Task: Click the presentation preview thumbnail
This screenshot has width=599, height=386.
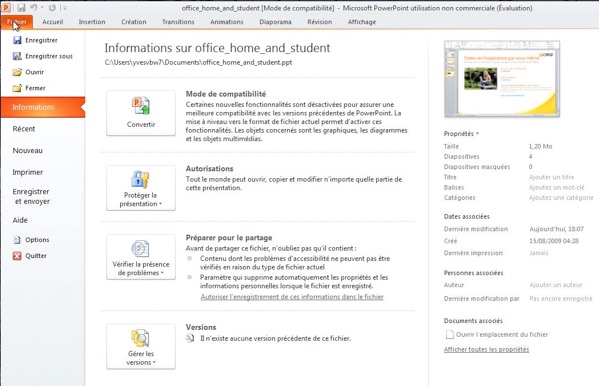Action: coord(502,79)
